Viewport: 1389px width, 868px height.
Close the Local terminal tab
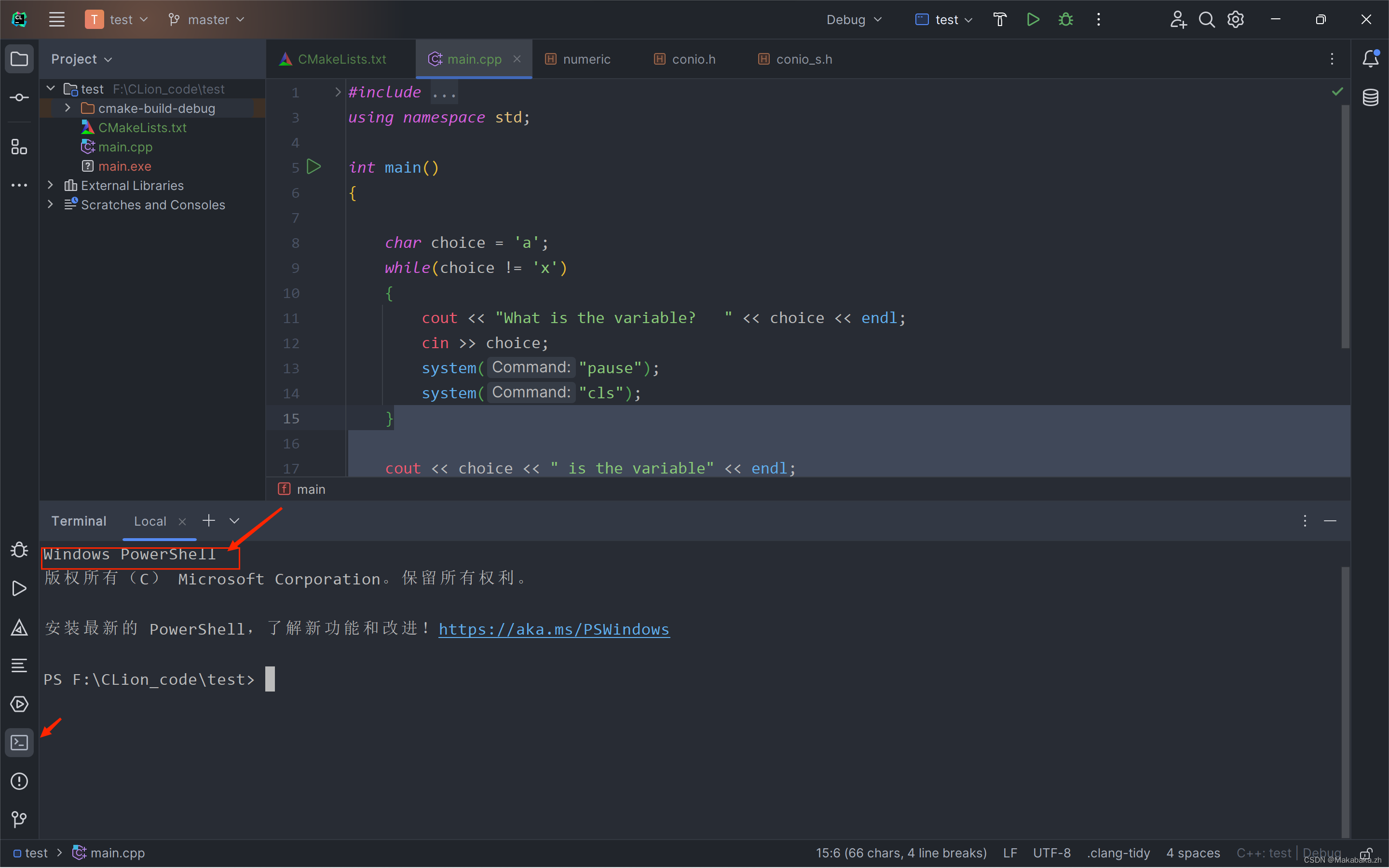click(x=182, y=521)
